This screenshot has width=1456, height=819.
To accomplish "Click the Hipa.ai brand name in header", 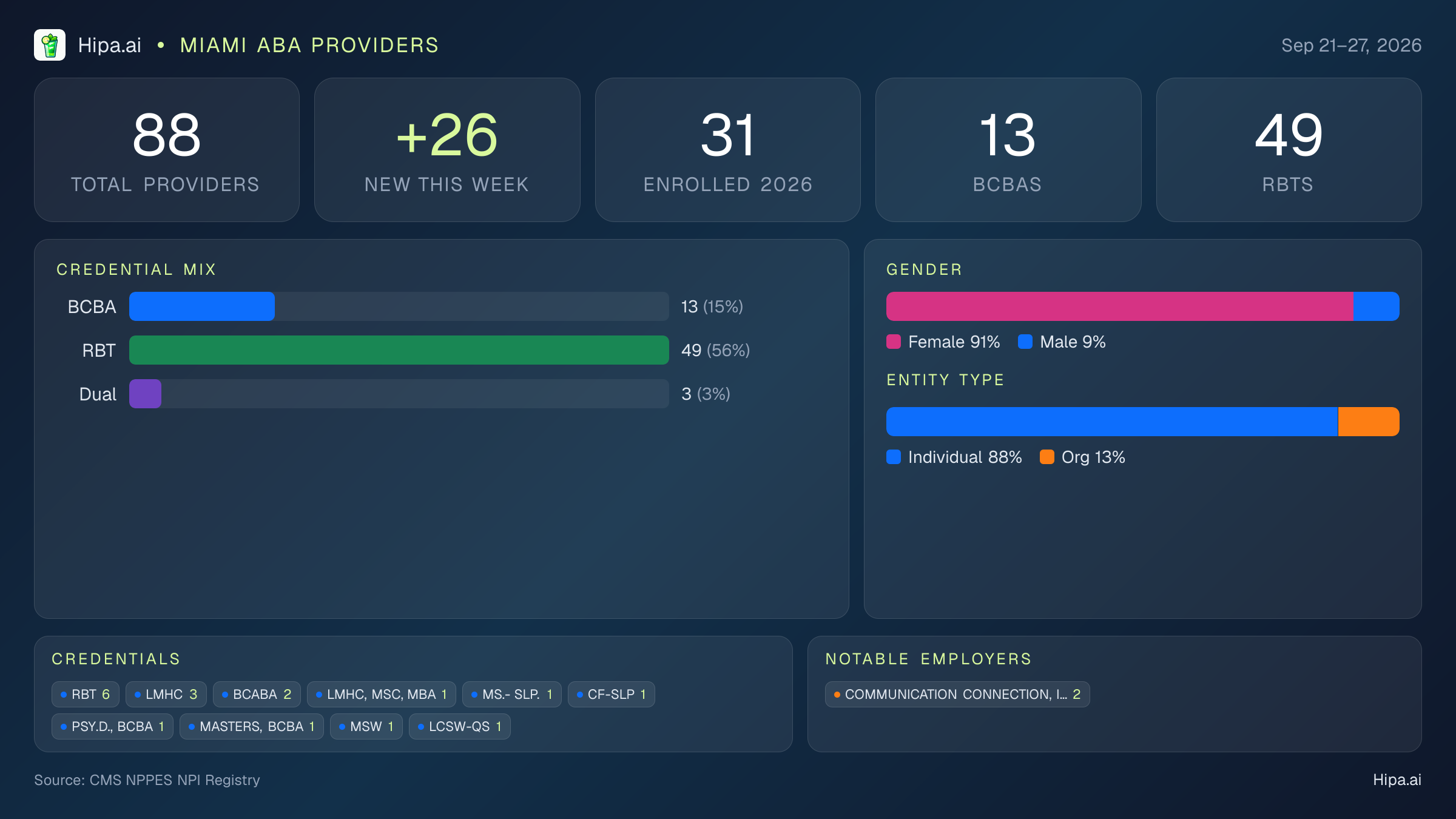I will pos(109,45).
